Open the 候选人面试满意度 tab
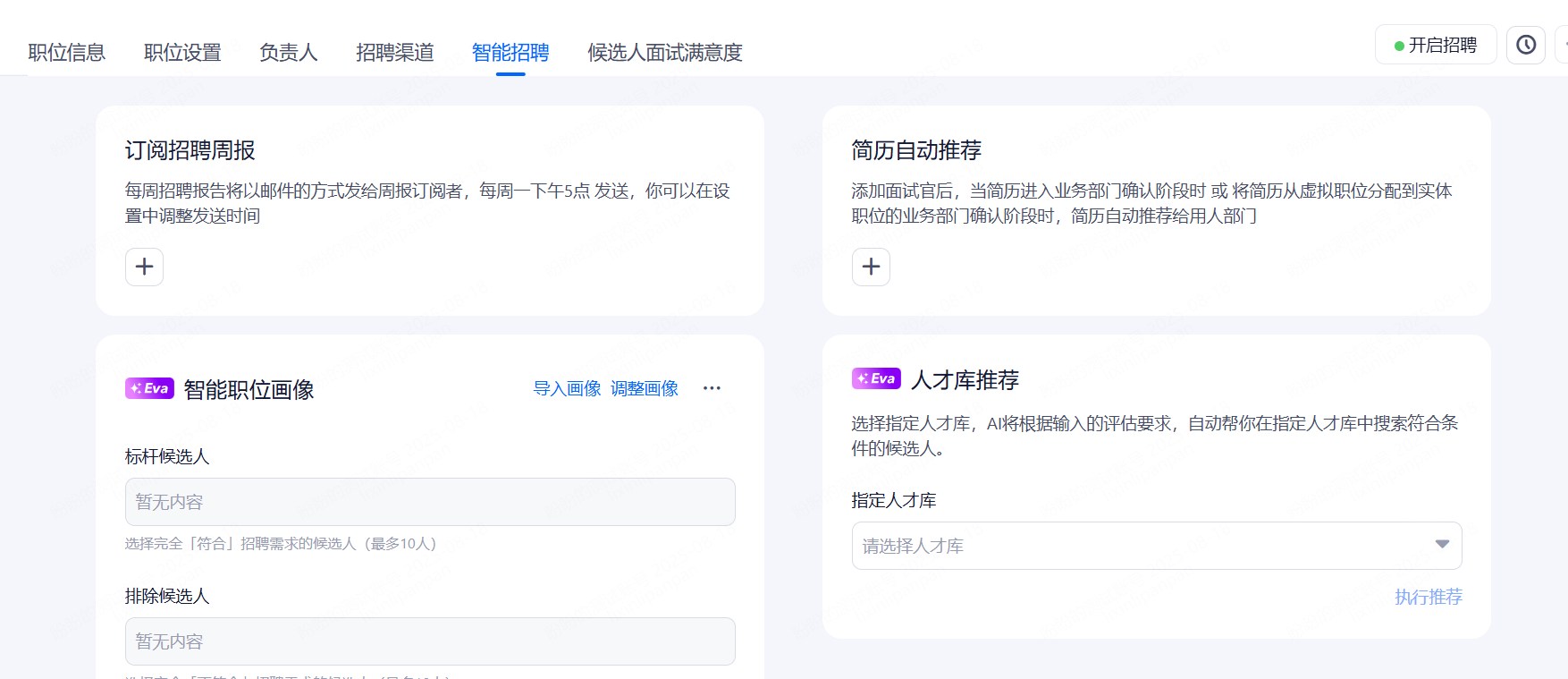This screenshot has height=679, width=1568. click(x=664, y=53)
